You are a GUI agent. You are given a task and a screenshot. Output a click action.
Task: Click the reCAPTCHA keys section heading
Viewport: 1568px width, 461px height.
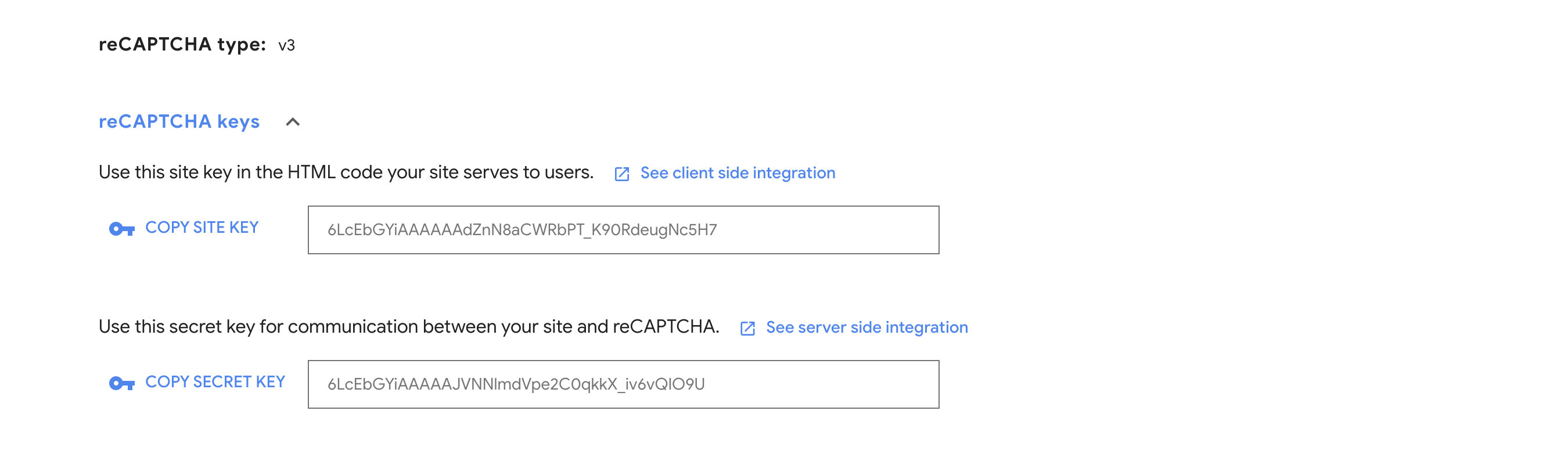click(179, 121)
